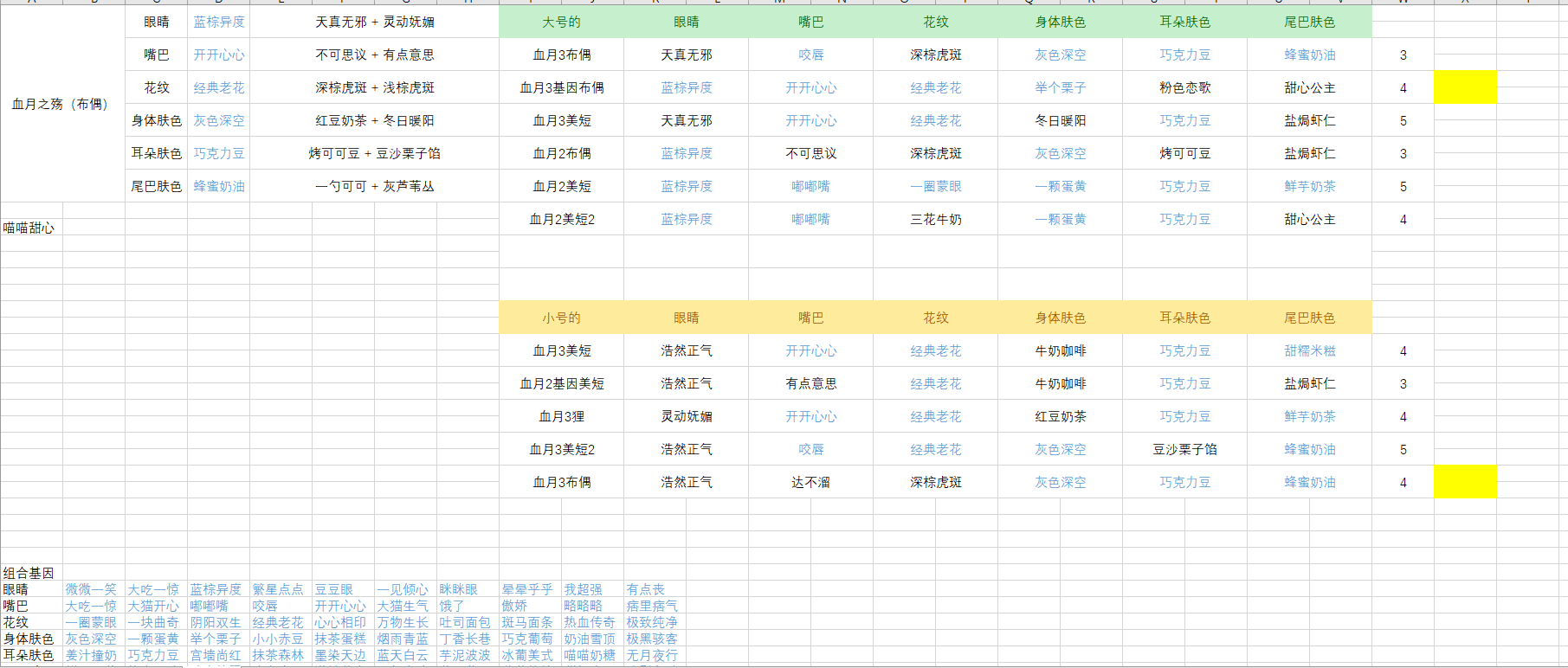Select the 粉色恋歌 cell
The height and width of the screenshot is (668, 1568).
point(1184,87)
